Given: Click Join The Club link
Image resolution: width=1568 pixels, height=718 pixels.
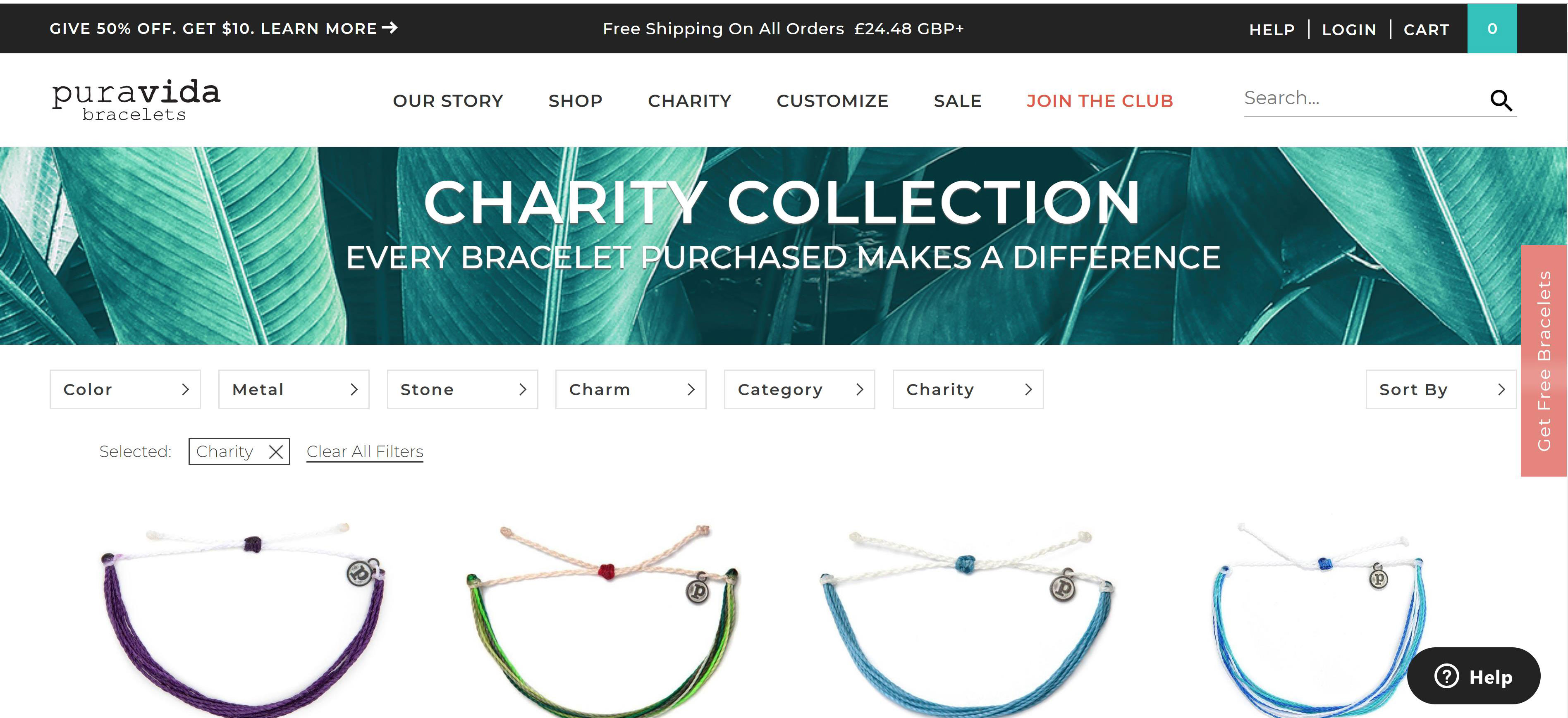Looking at the screenshot, I should 1100,101.
